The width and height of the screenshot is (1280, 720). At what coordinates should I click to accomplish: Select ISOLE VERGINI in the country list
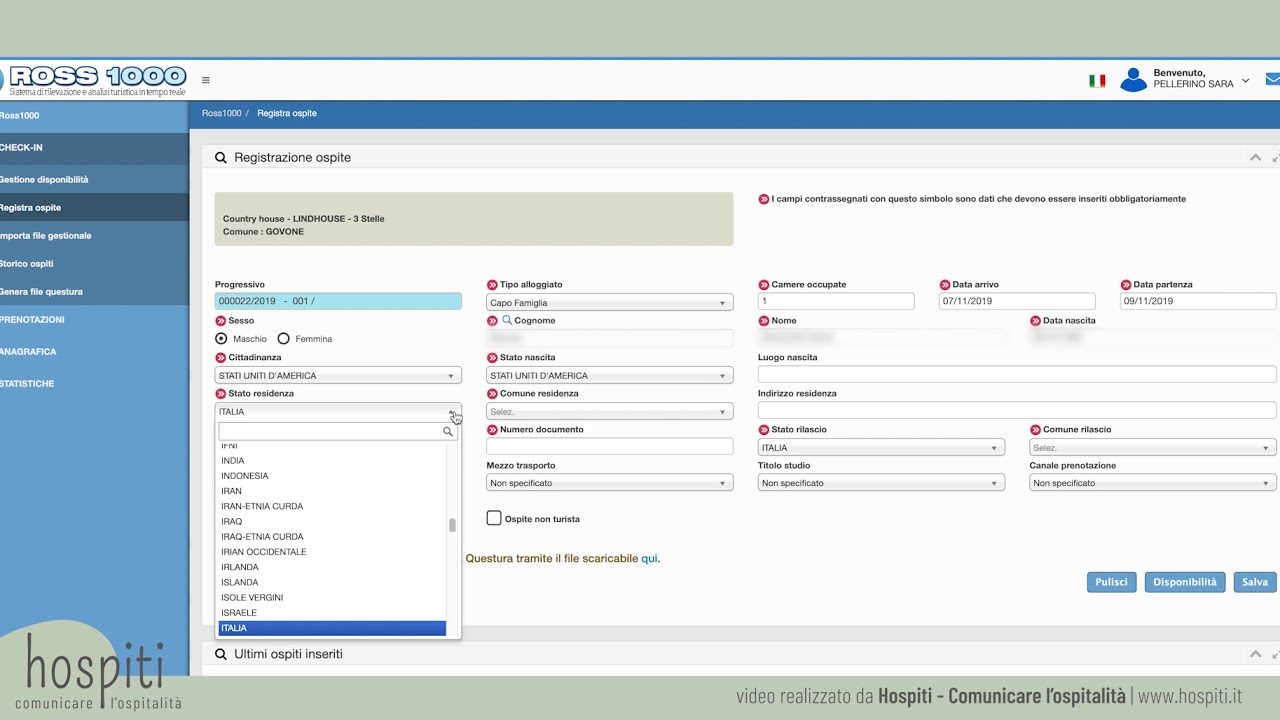[332, 598]
